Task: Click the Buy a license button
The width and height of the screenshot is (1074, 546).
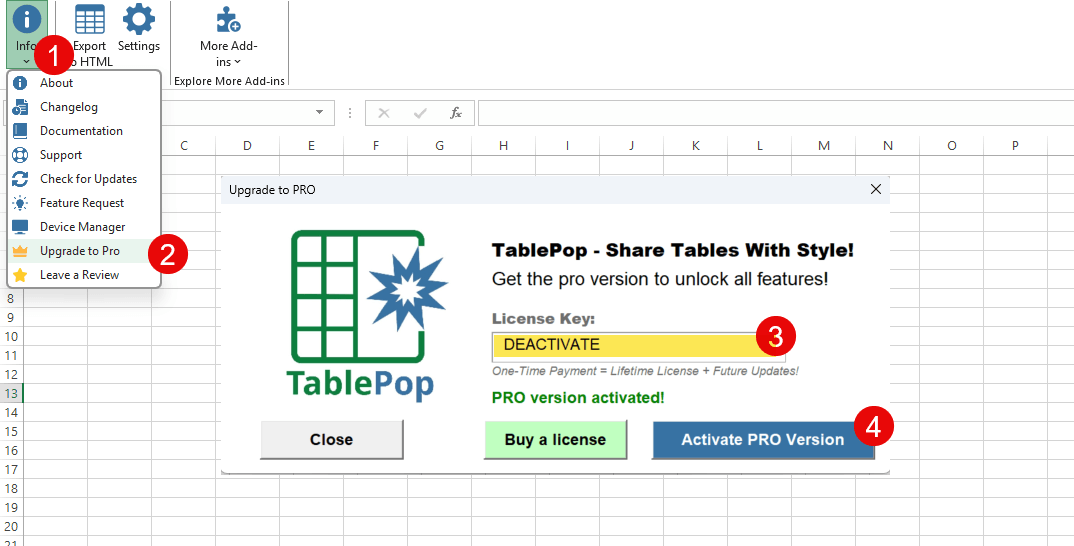Action: [555, 439]
